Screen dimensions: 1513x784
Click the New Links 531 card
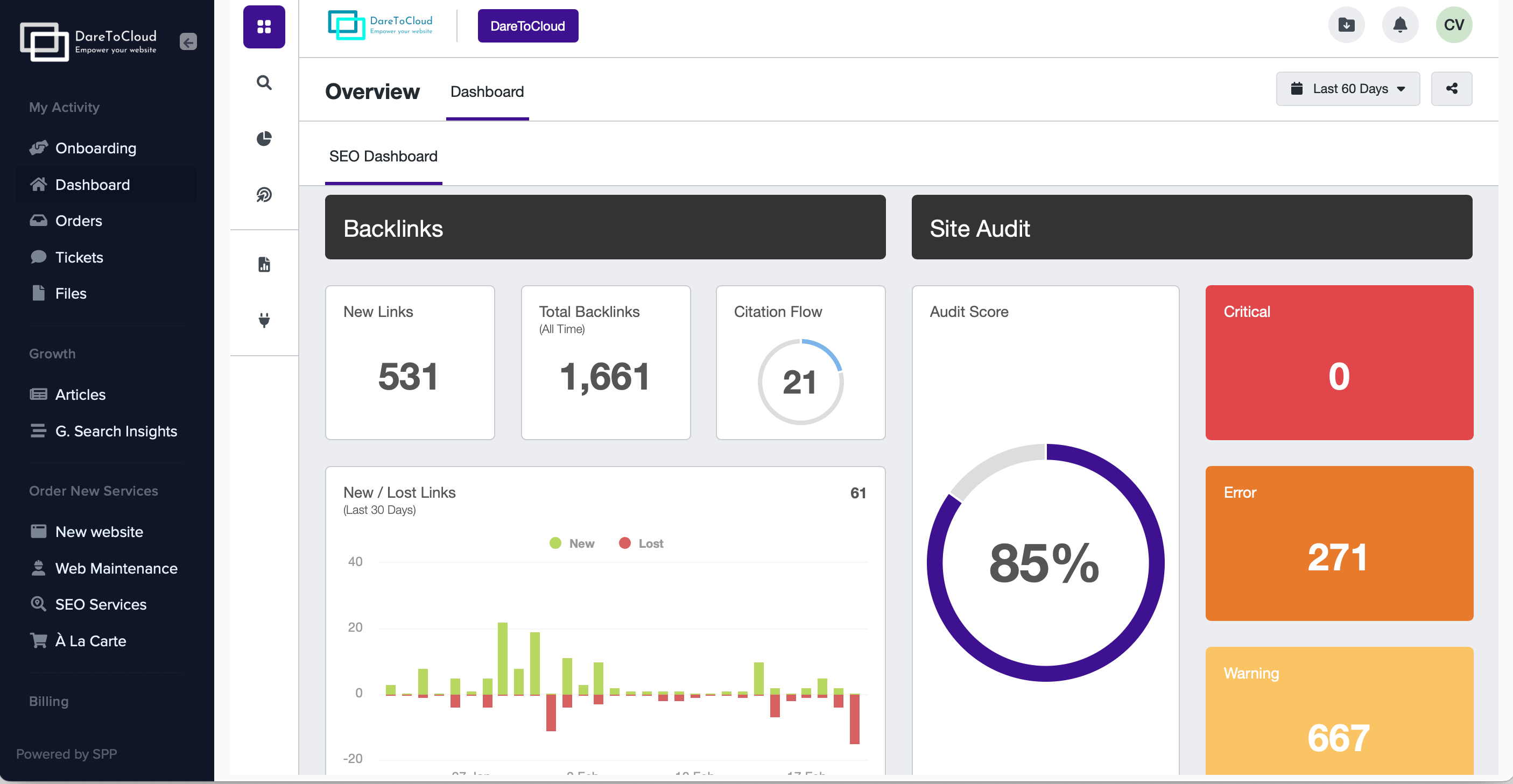[410, 362]
